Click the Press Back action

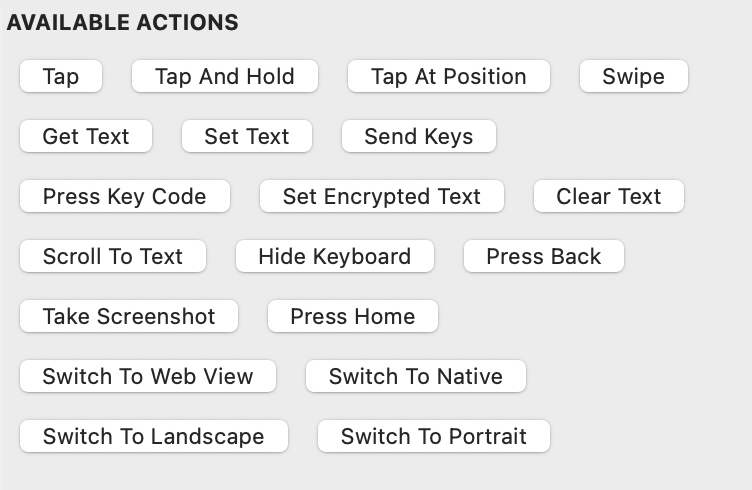pyautogui.click(x=544, y=257)
